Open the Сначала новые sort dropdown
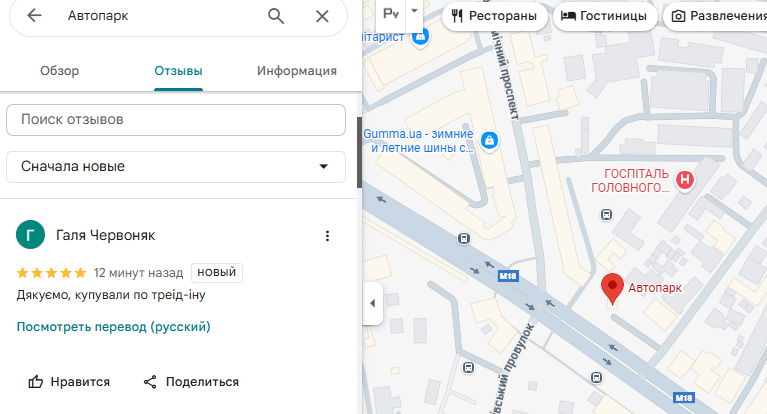767x414 pixels. point(176,167)
